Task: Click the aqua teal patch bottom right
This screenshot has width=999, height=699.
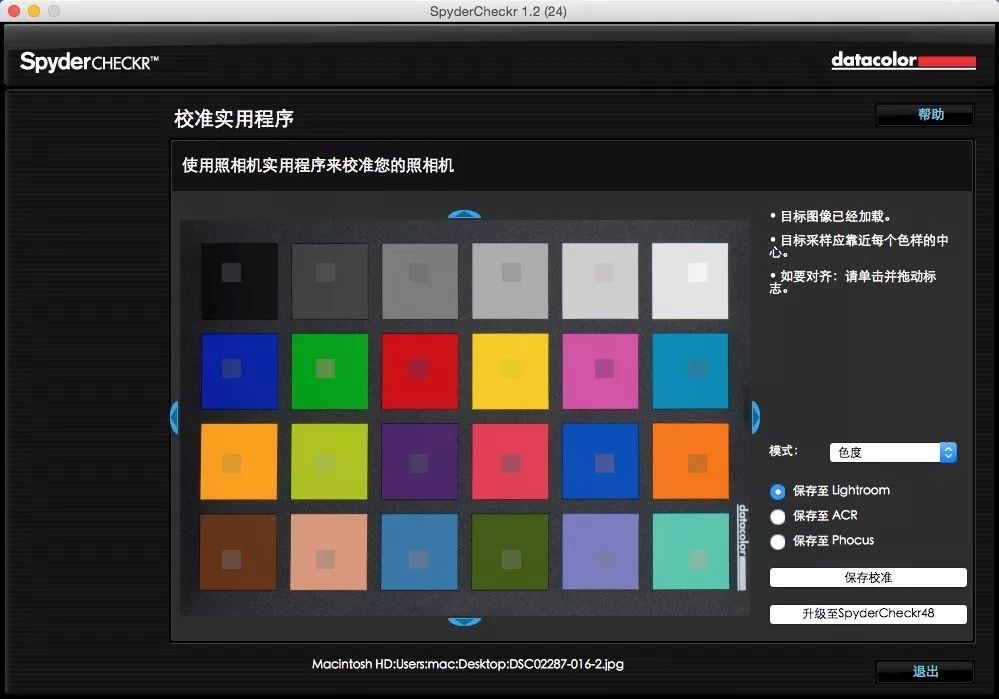Action: (x=691, y=552)
